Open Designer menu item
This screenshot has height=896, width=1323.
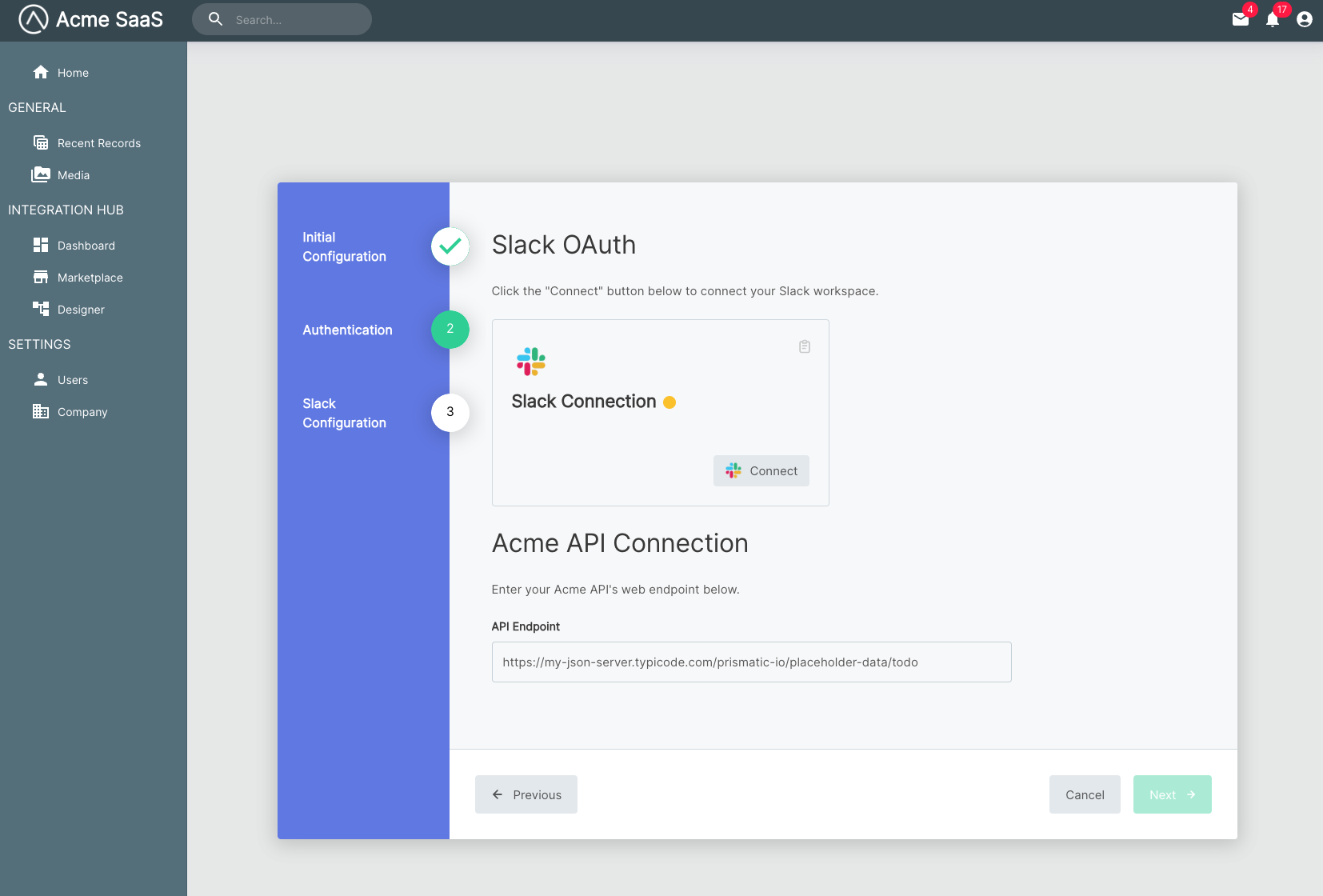[81, 310]
